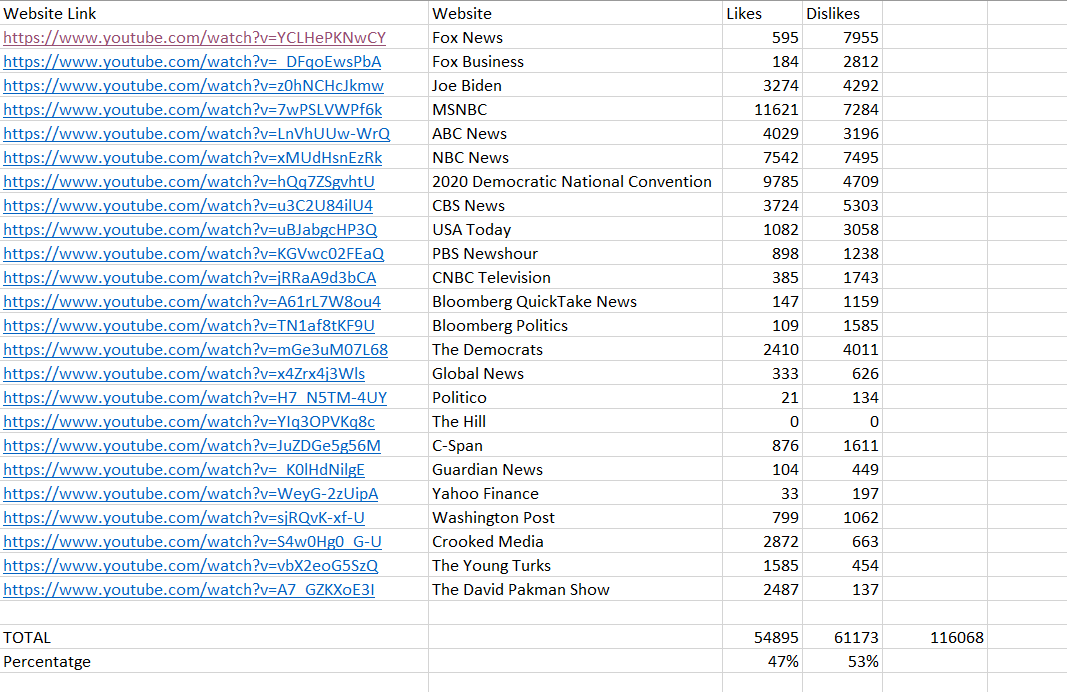Select the Website column header cell
The width and height of the screenshot is (1067, 692).
(576, 13)
